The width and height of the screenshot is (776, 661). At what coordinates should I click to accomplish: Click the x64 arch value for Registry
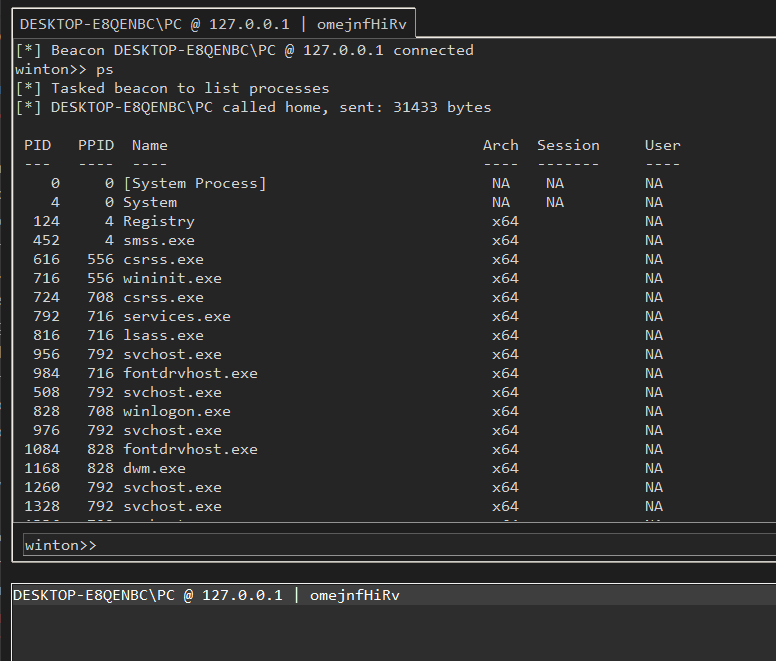[505, 221]
